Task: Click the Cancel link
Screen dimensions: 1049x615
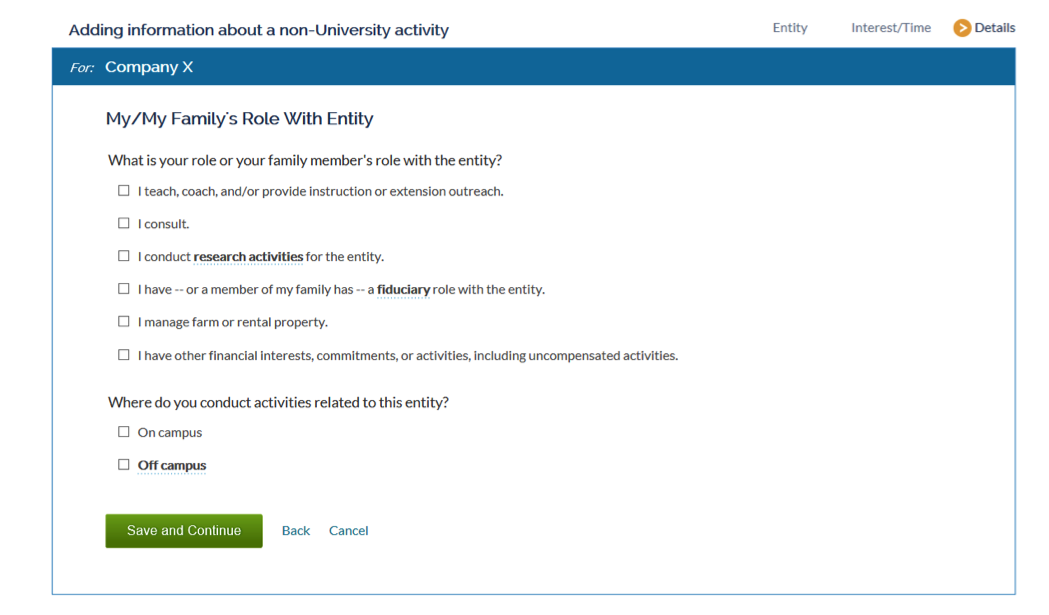Action: [349, 531]
